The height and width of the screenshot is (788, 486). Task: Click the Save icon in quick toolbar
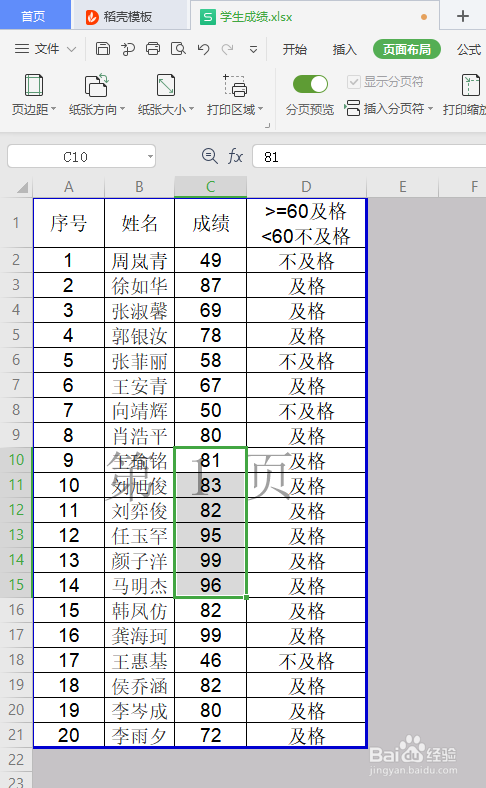(x=103, y=49)
